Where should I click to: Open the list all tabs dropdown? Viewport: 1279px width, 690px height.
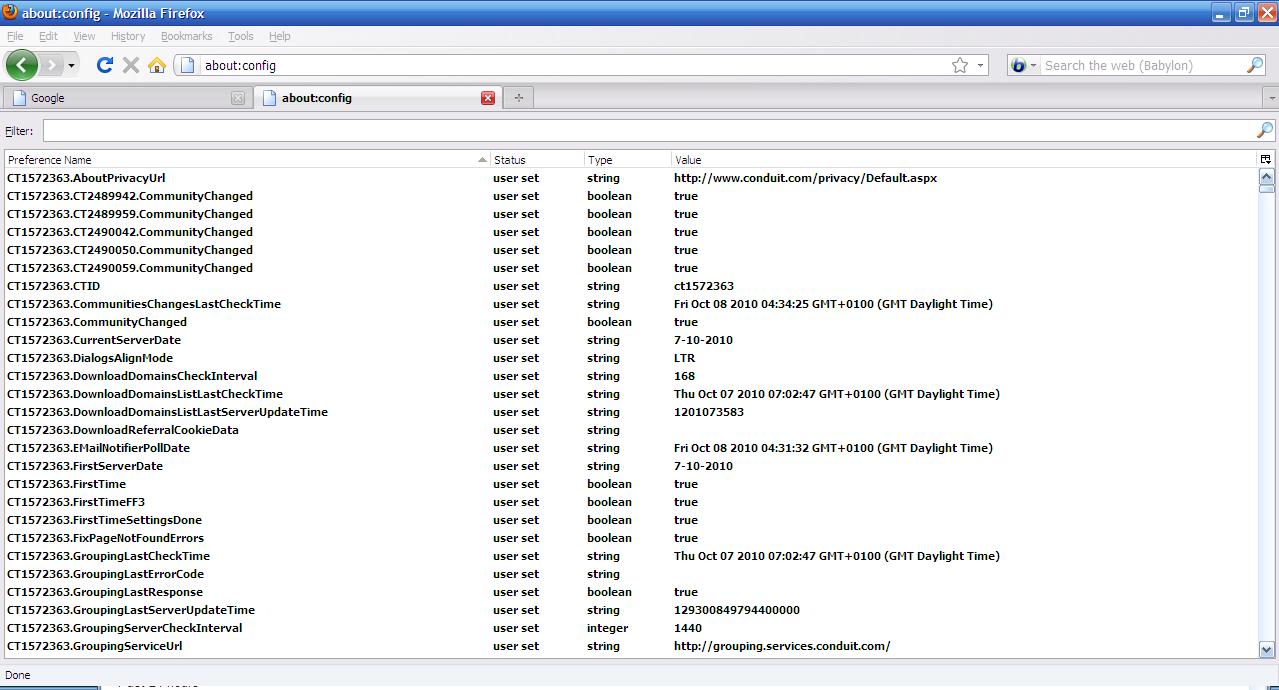point(1271,98)
